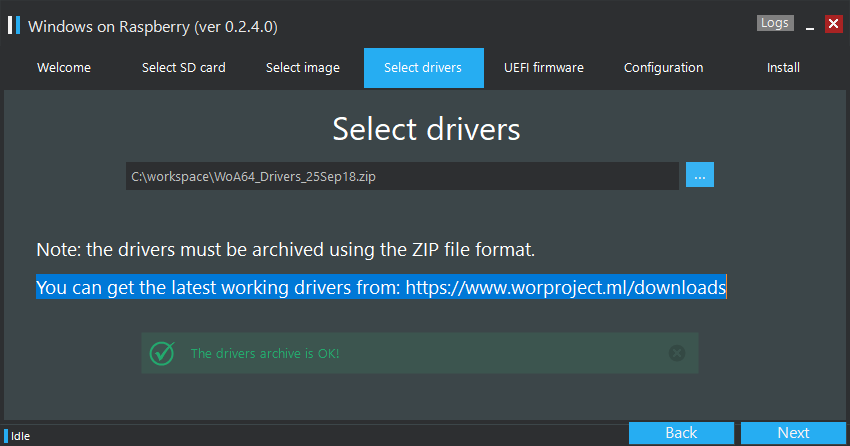The width and height of the screenshot is (850, 446).
Task: Click the 'The drivers archive is OK!' message
Action: tap(265, 353)
